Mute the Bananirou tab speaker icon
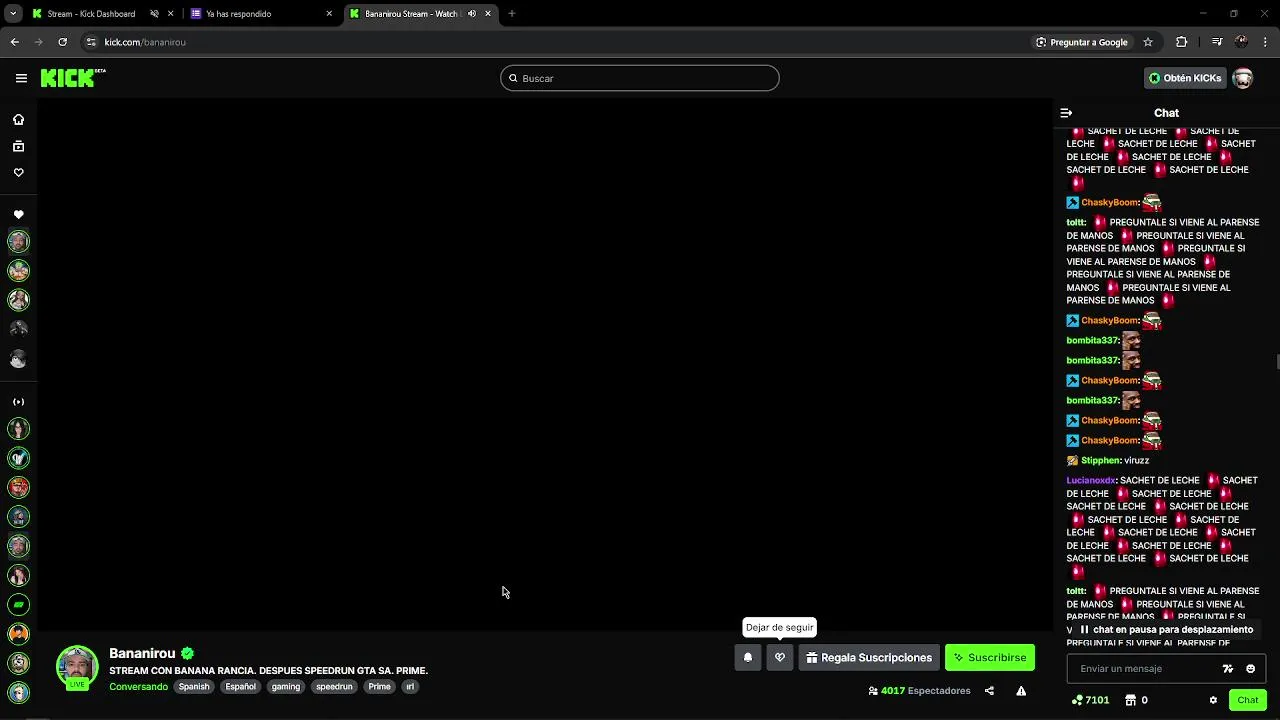 (472, 14)
